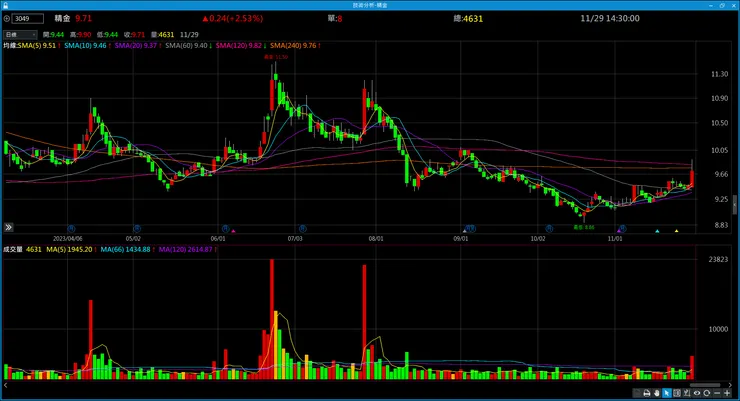The width and height of the screenshot is (740, 401).
Task: Click the 08/01 date axis label
Action: click(x=376, y=239)
